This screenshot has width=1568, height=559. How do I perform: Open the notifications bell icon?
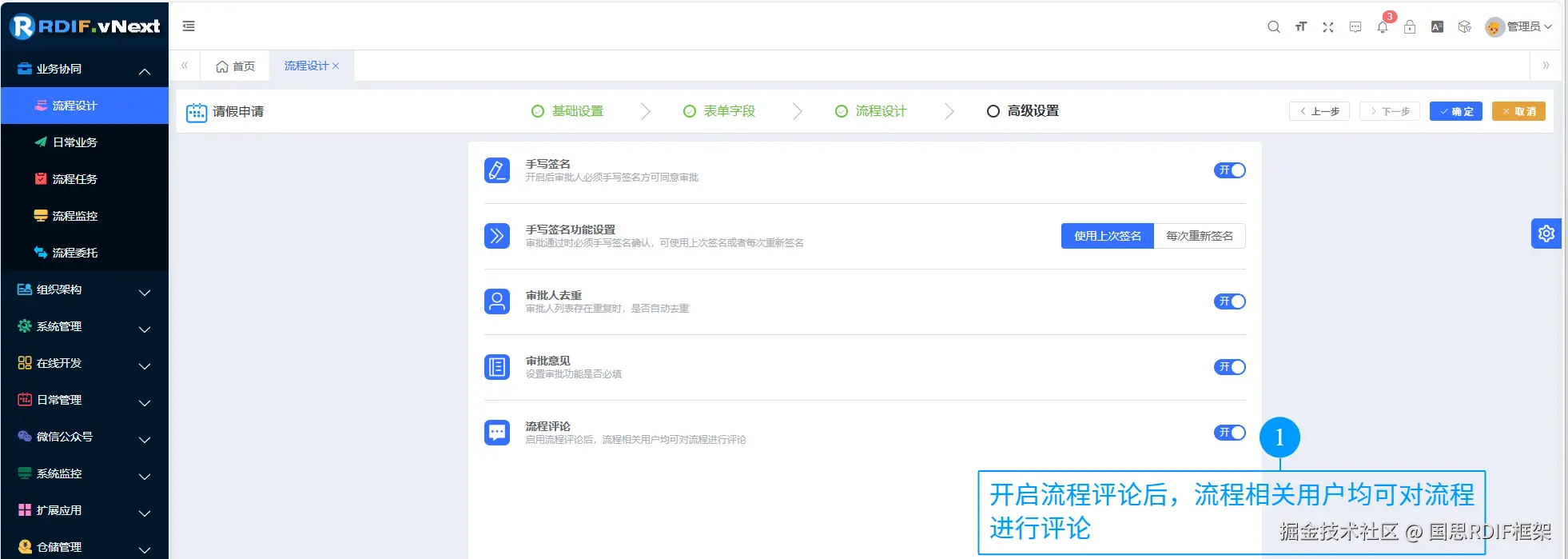click(x=1383, y=26)
